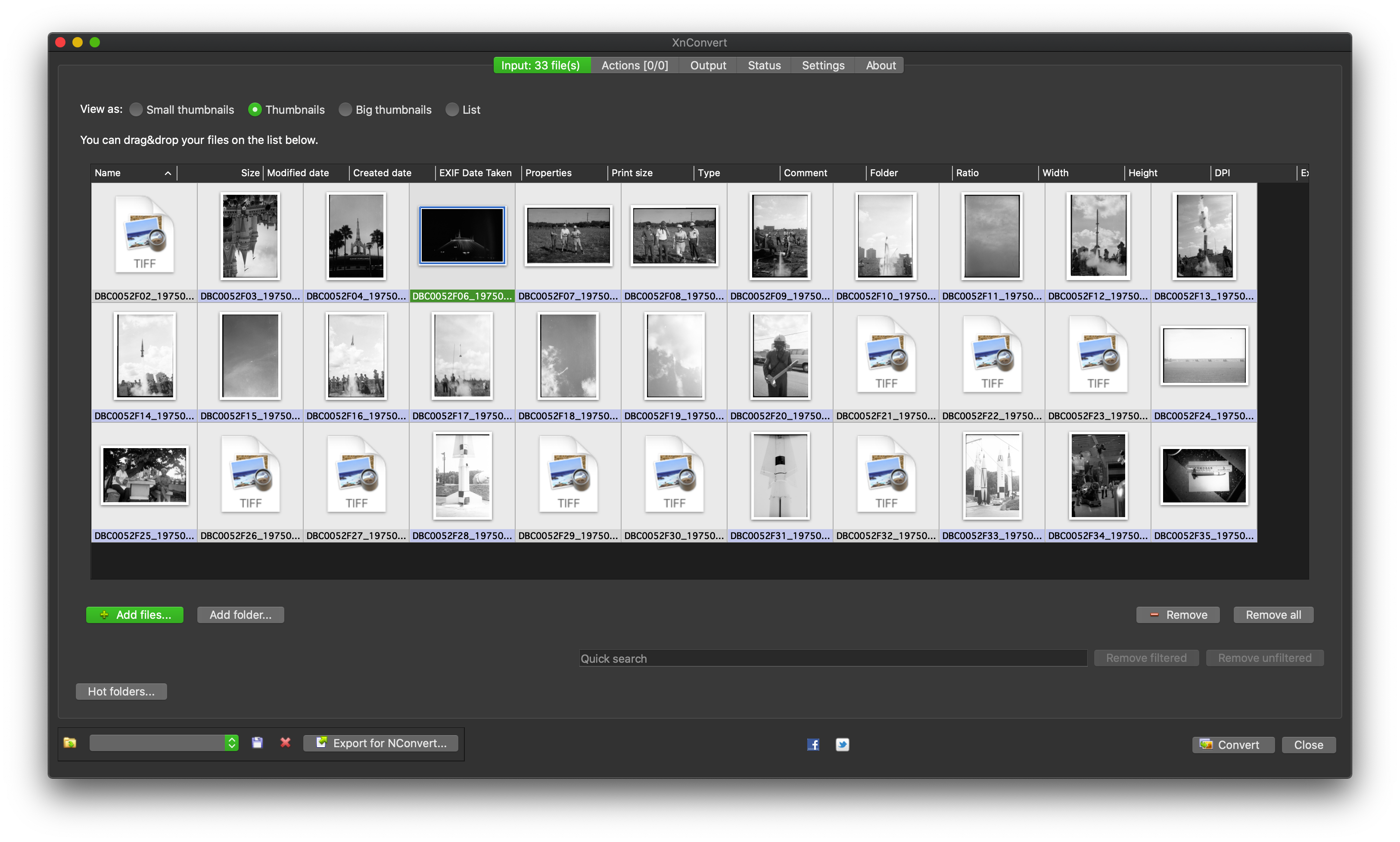Select the DBC0052F29 TIFF file icon
1400x842 pixels.
[568, 474]
